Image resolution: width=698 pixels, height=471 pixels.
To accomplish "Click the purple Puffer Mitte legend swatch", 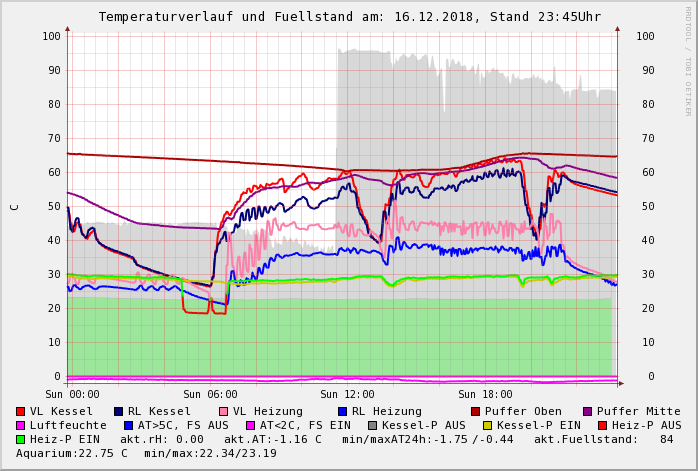I will point(588,411).
